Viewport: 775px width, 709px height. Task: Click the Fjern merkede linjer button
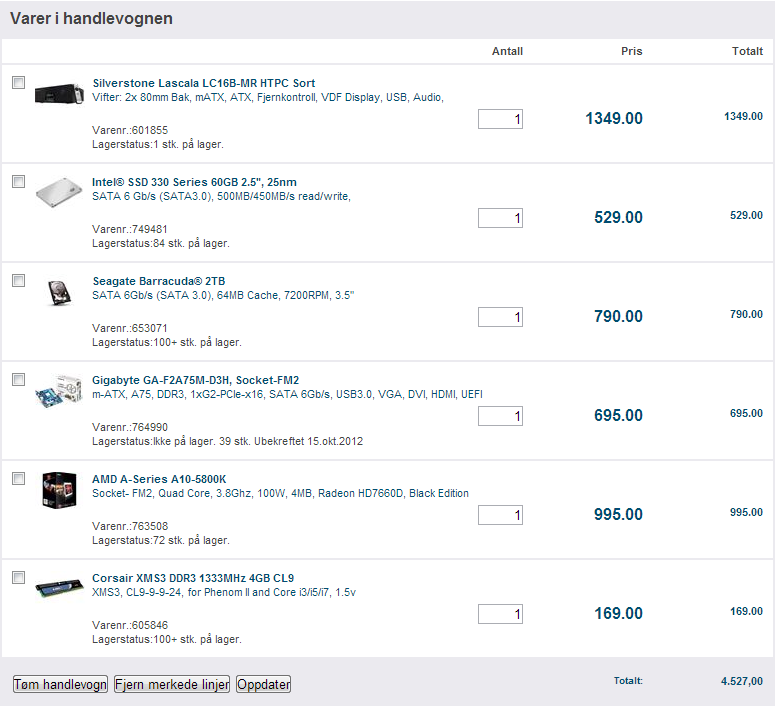pos(172,684)
